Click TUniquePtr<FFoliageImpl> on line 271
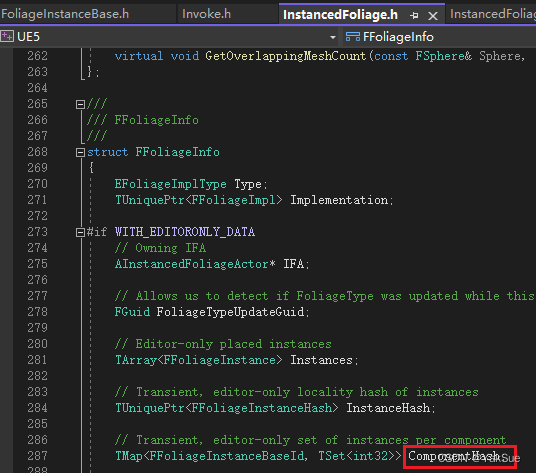Screen dimensions: 536x473 [199, 200]
